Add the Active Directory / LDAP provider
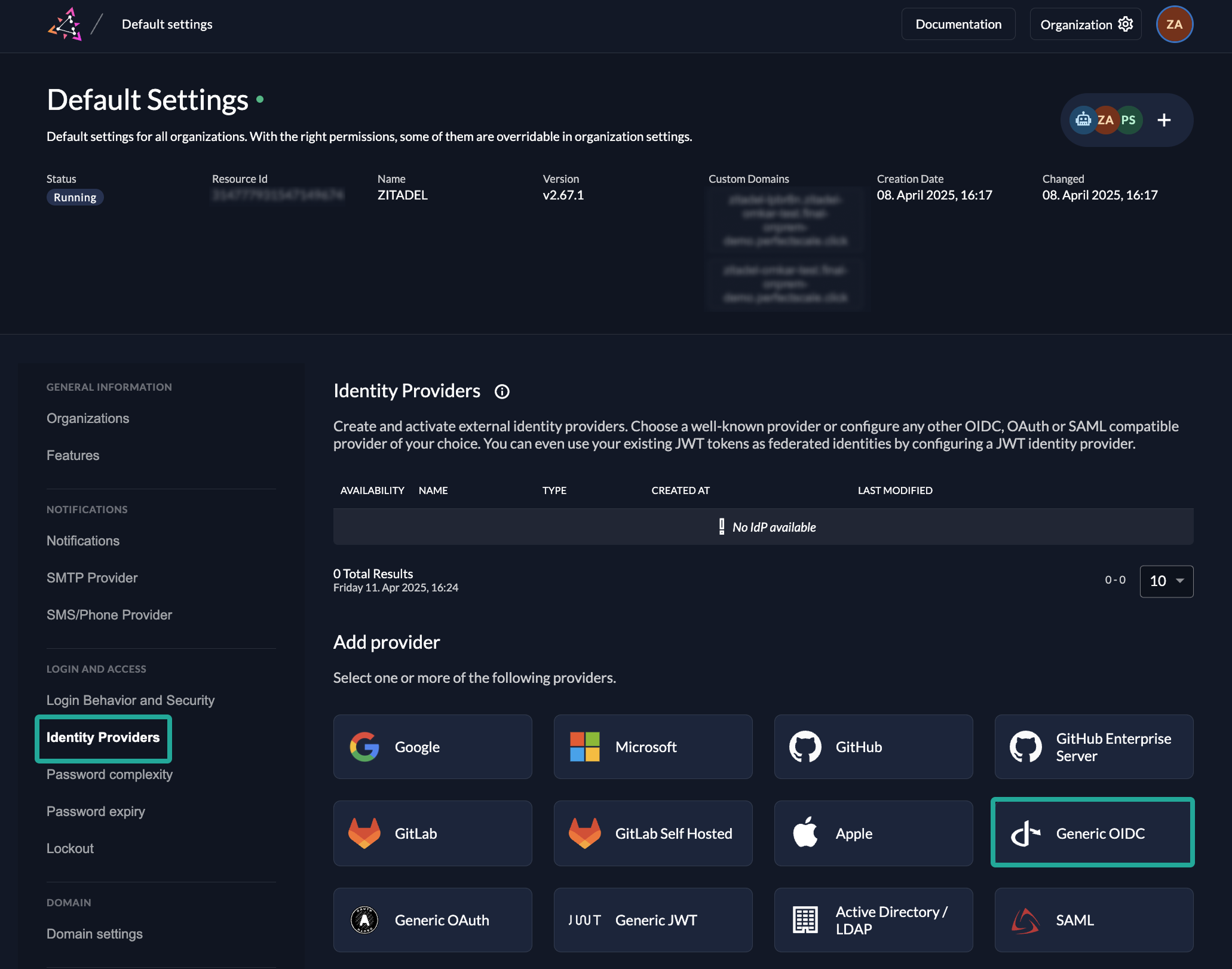Image resolution: width=1232 pixels, height=969 pixels. click(x=874, y=920)
